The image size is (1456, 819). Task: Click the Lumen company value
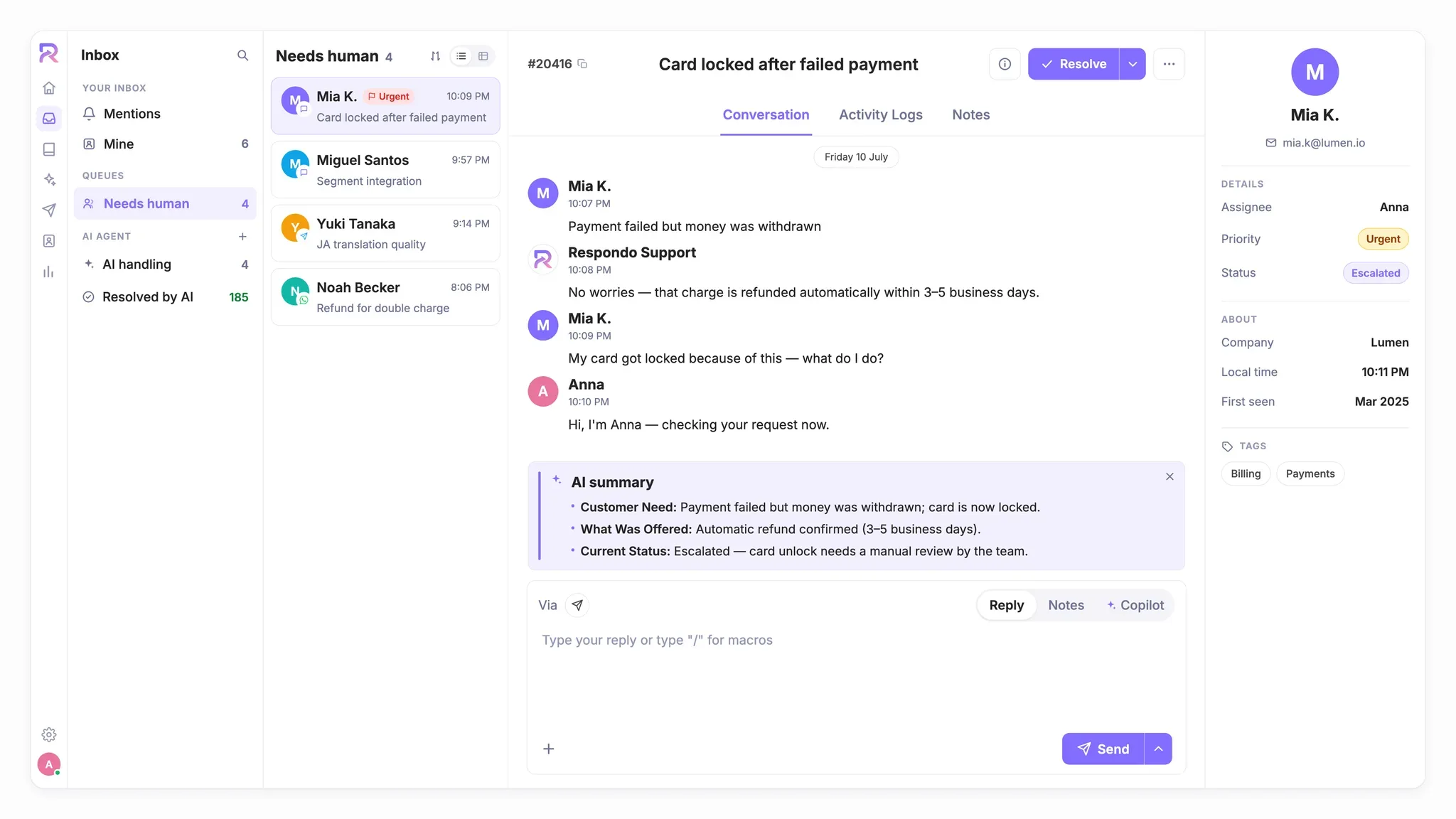point(1389,343)
